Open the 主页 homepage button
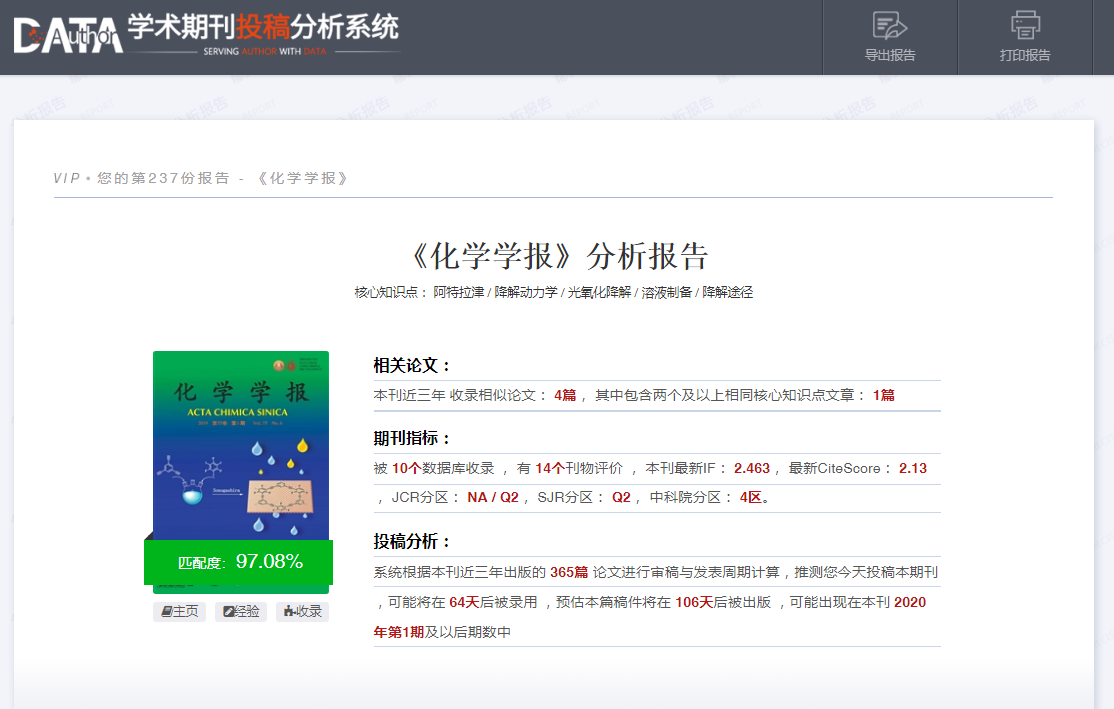1114x709 pixels. click(x=180, y=611)
